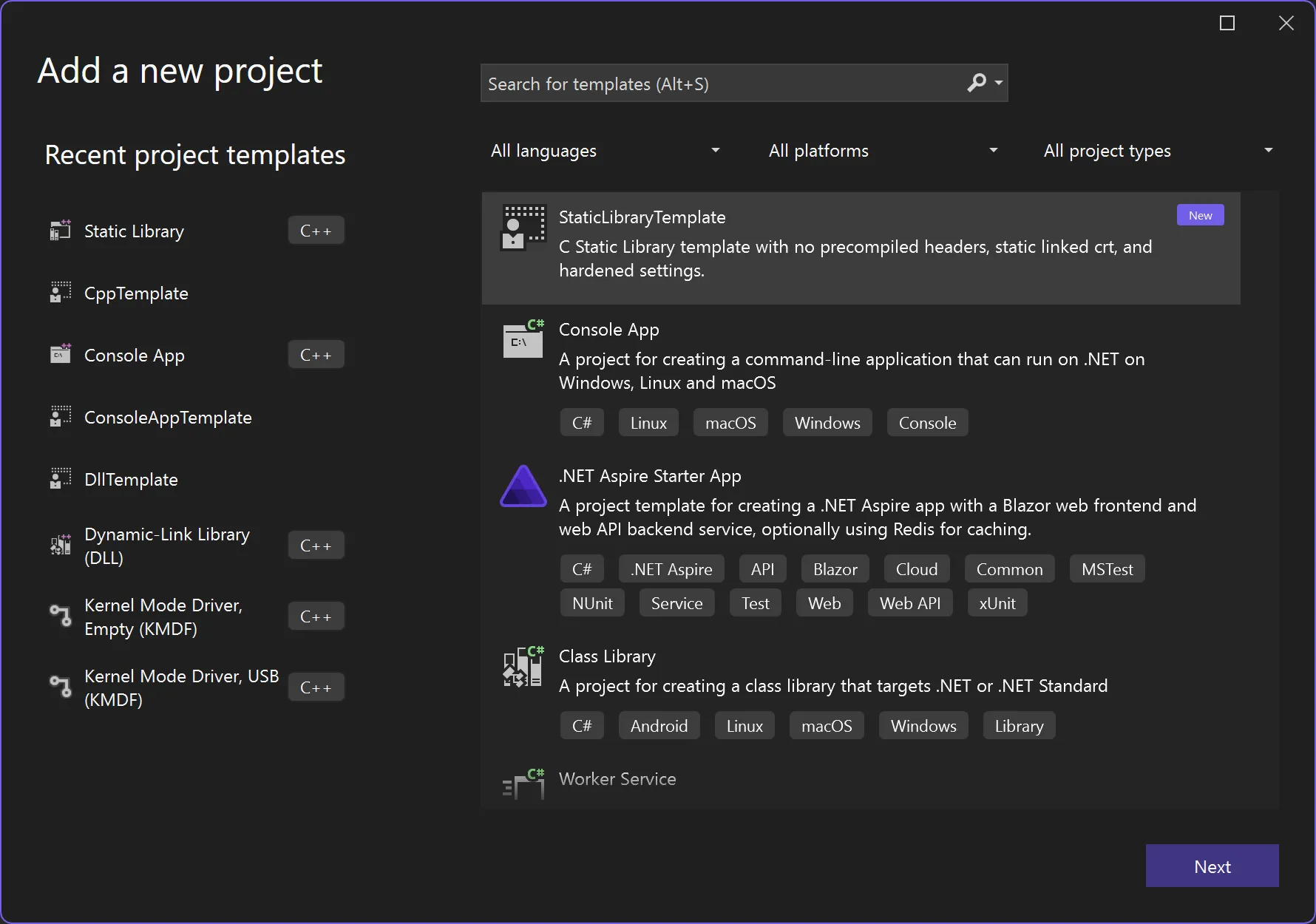Click the DllTemplate icon
The image size is (1316, 924).
coord(60,479)
